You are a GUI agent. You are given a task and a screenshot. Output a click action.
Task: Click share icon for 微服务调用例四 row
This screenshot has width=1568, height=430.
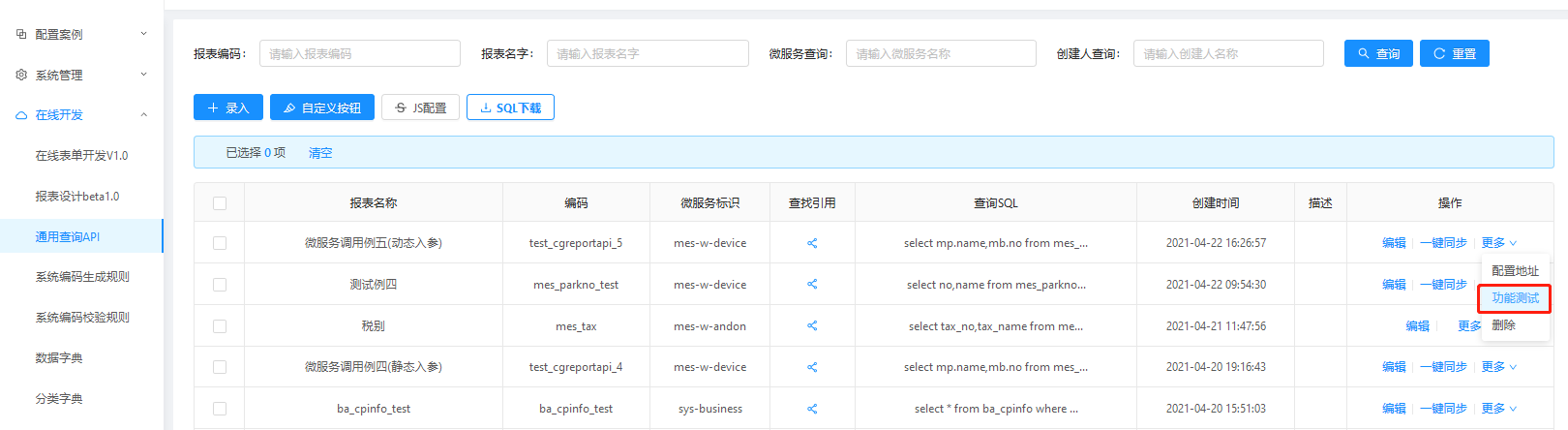click(x=812, y=367)
